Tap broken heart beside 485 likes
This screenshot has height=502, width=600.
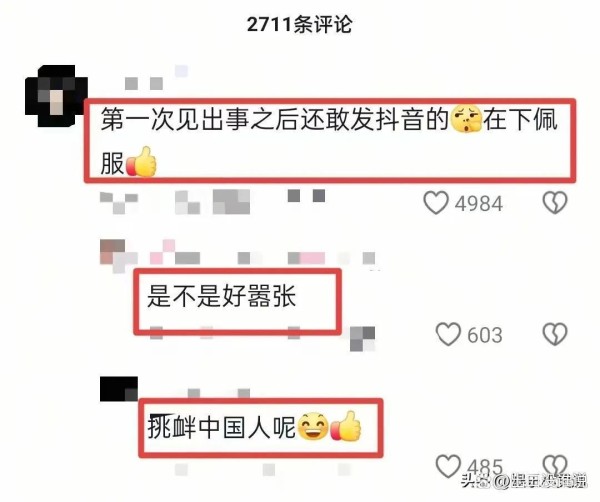coord(555,465)
